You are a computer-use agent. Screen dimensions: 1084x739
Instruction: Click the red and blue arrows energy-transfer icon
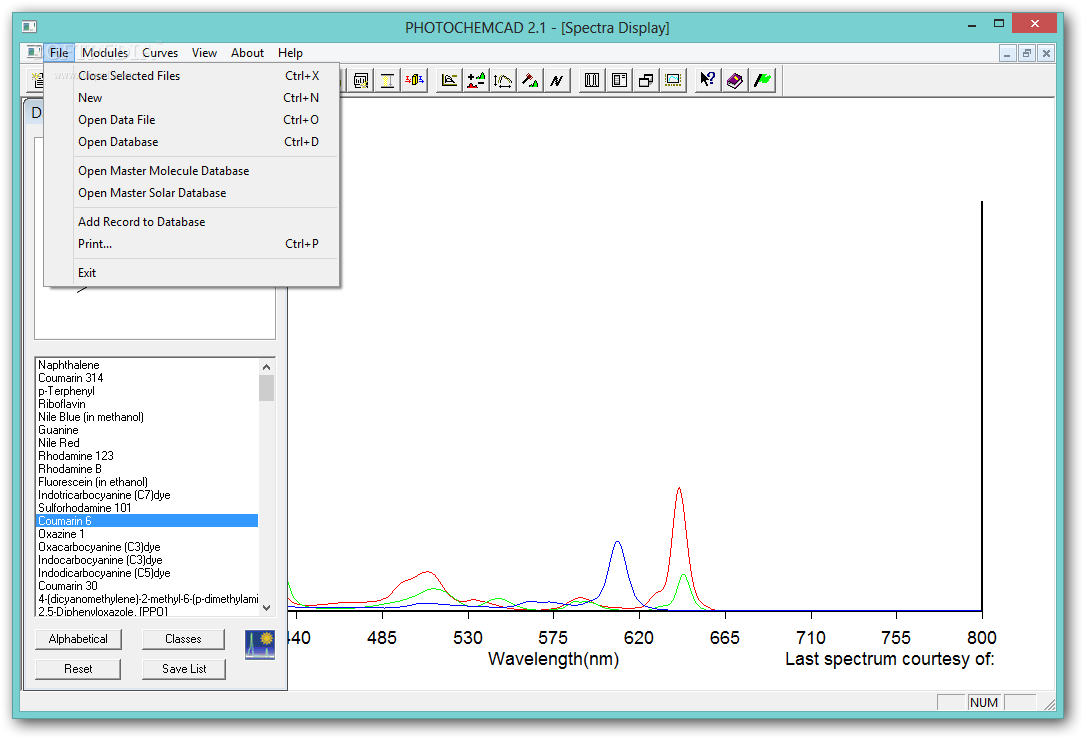click(x=414, y=80)
